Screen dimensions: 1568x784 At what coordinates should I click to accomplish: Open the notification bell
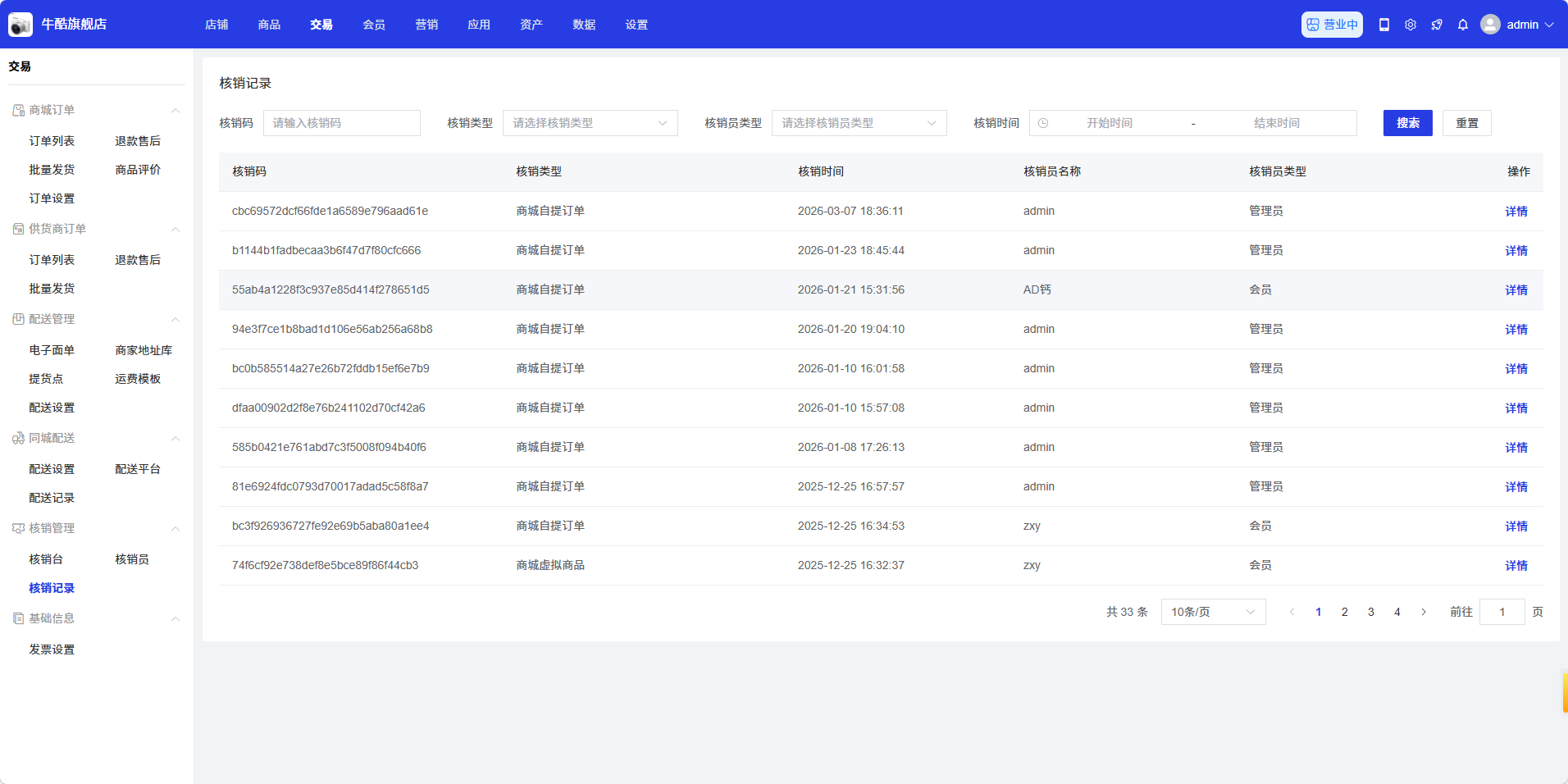pyautogui.click(x=1462, y=25)
